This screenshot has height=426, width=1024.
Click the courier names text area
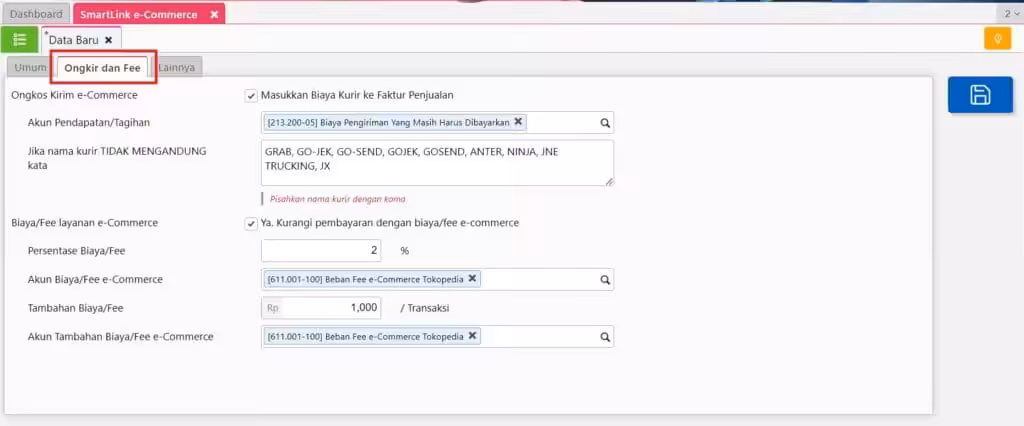(x=438, y=163)
